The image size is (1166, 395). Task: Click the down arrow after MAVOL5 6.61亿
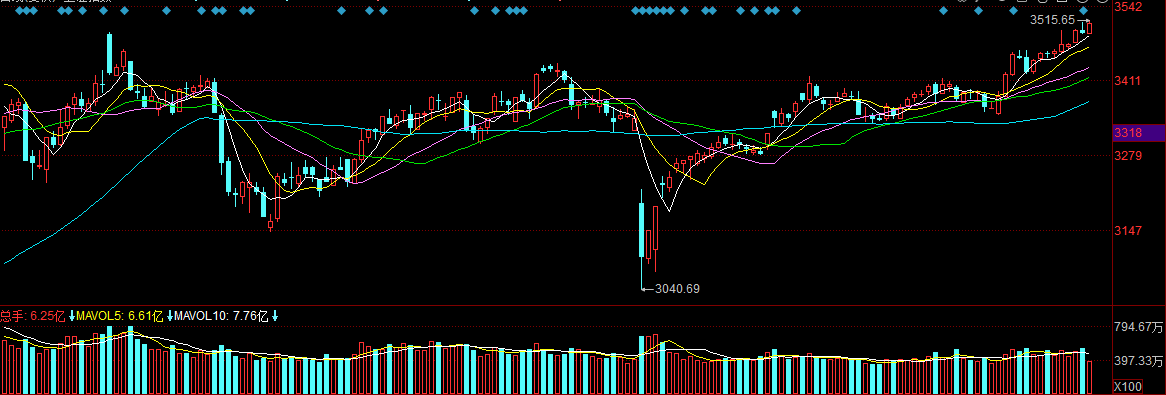[170, 316]
